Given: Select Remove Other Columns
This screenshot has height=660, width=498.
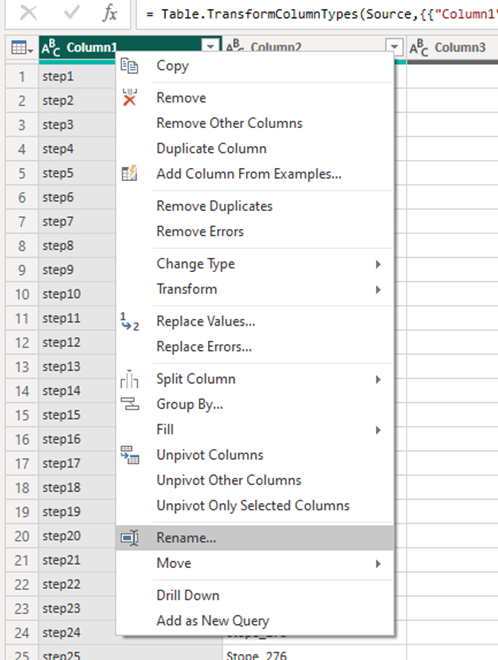Looking at the screenshot, I should [x=229, y=123].
